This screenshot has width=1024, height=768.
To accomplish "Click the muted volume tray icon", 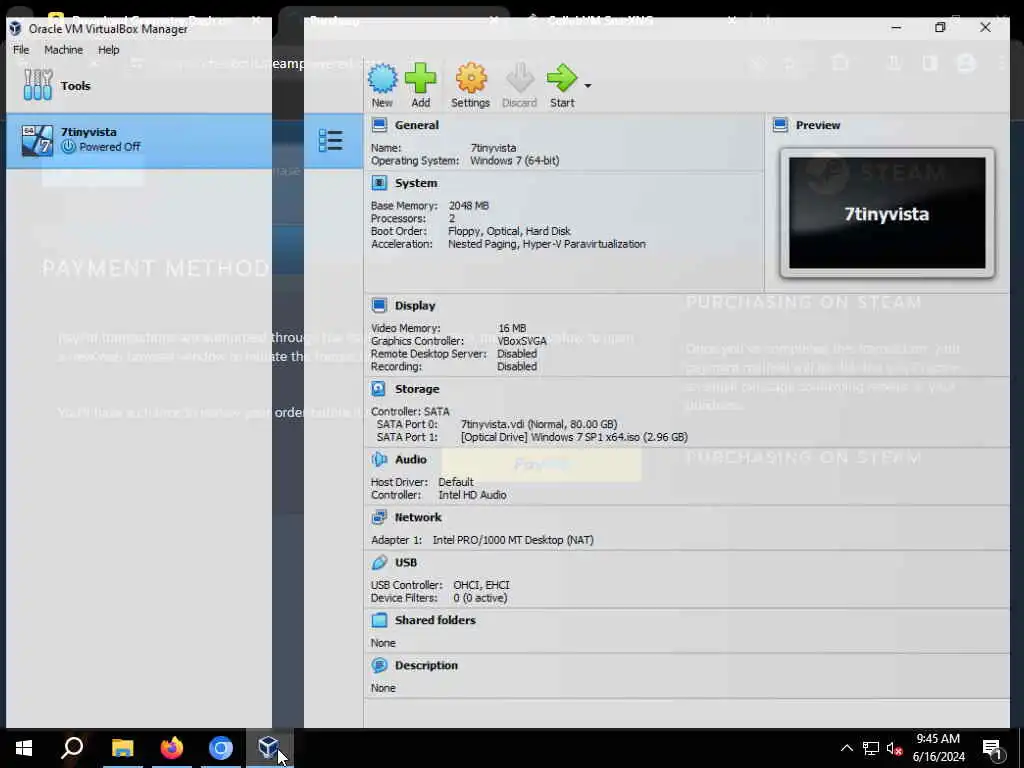I will [895, 748].
